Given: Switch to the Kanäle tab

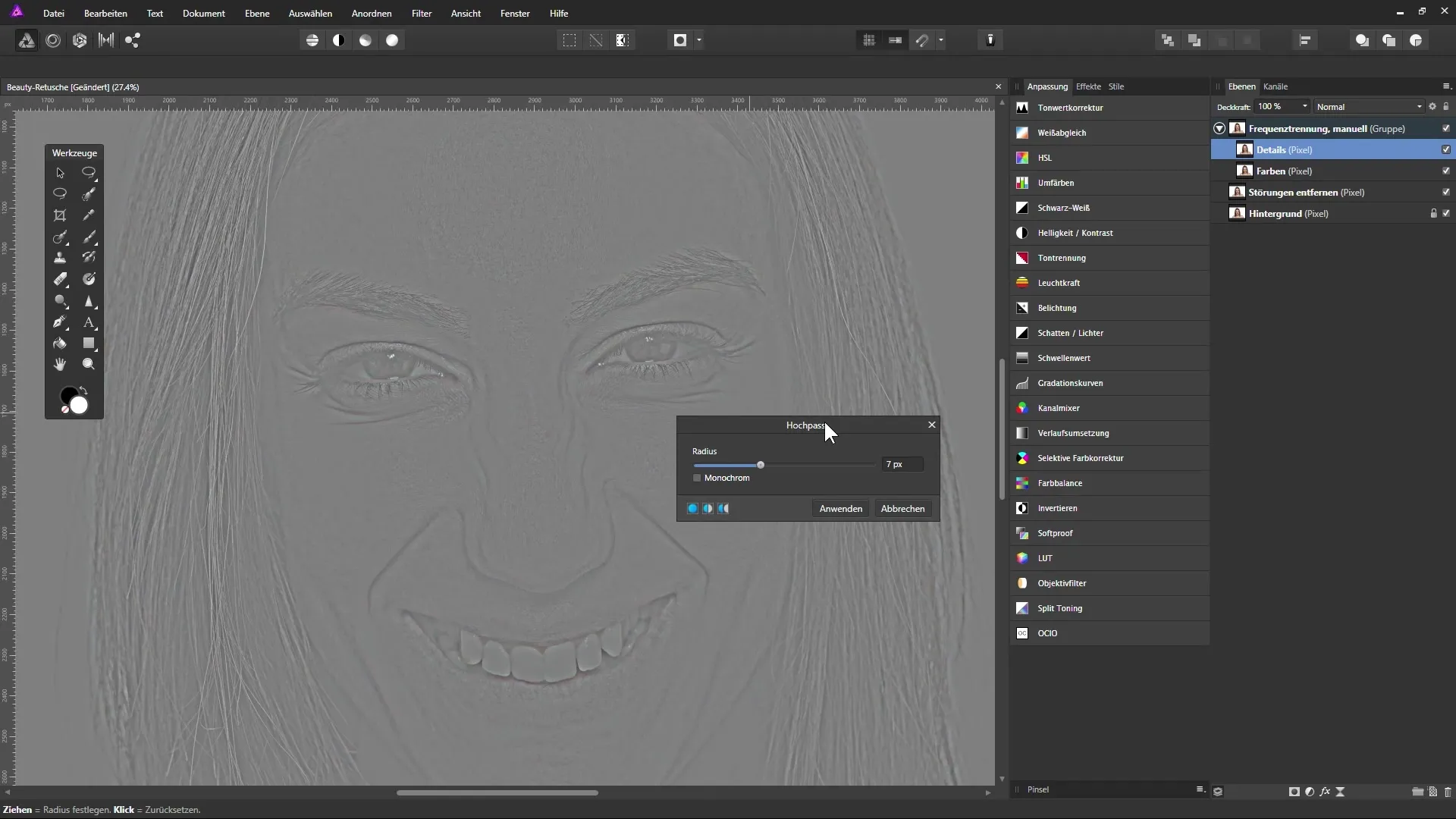Looking at the screenshot, I should tap(1276, 86).
